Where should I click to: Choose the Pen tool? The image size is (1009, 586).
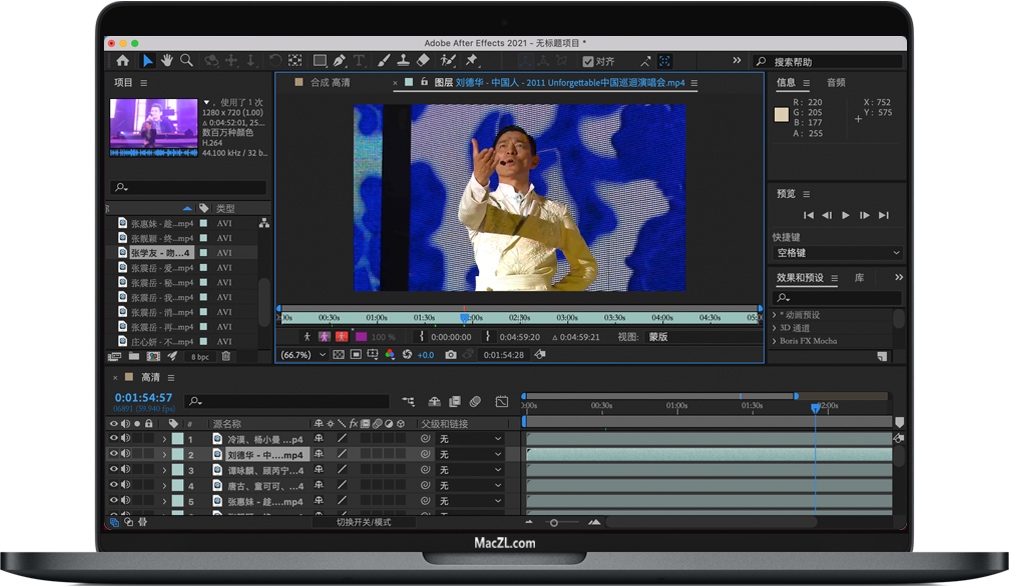340,61
